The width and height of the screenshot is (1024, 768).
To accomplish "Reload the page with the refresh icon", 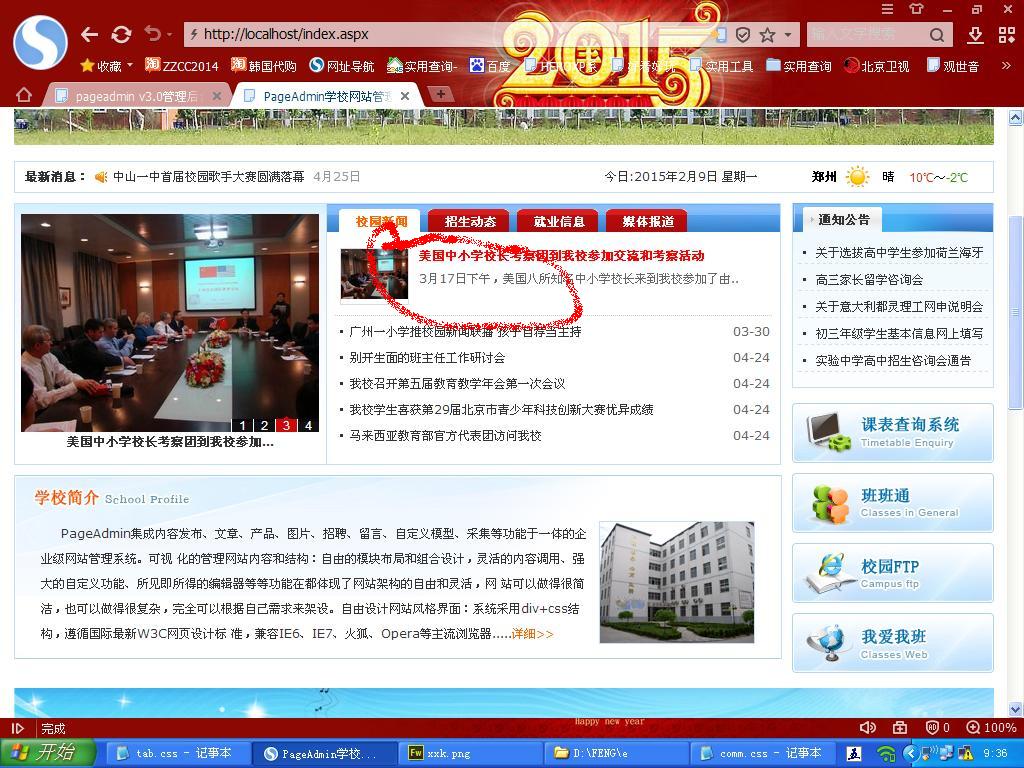I will coord(121,34).
